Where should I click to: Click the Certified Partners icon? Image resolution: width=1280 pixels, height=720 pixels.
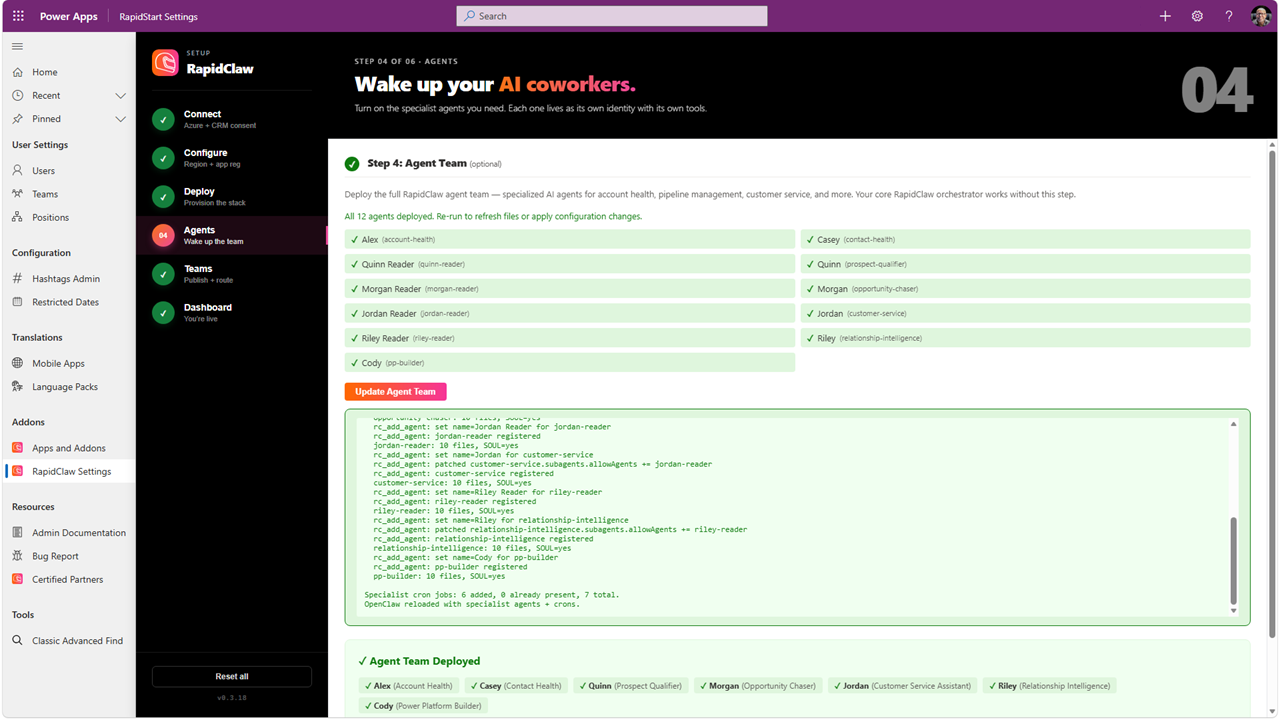[x=18, y=579]
